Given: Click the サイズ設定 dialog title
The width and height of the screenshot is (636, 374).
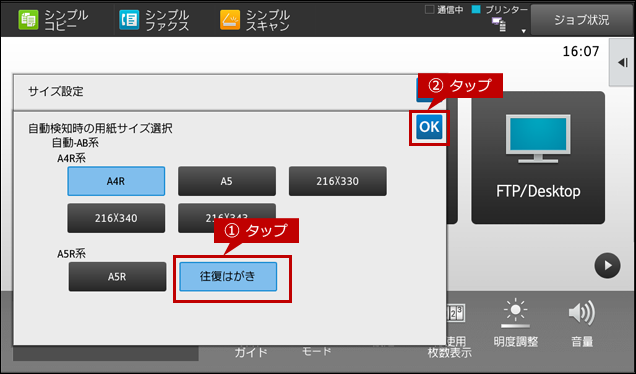Looking at the screenshot, I should pos(56,91).
